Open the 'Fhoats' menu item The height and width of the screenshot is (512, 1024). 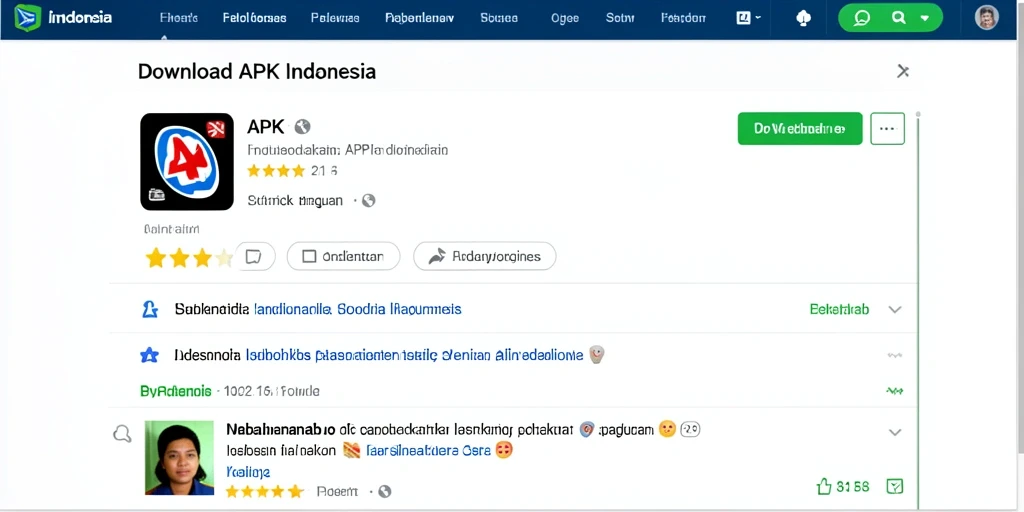178,18
